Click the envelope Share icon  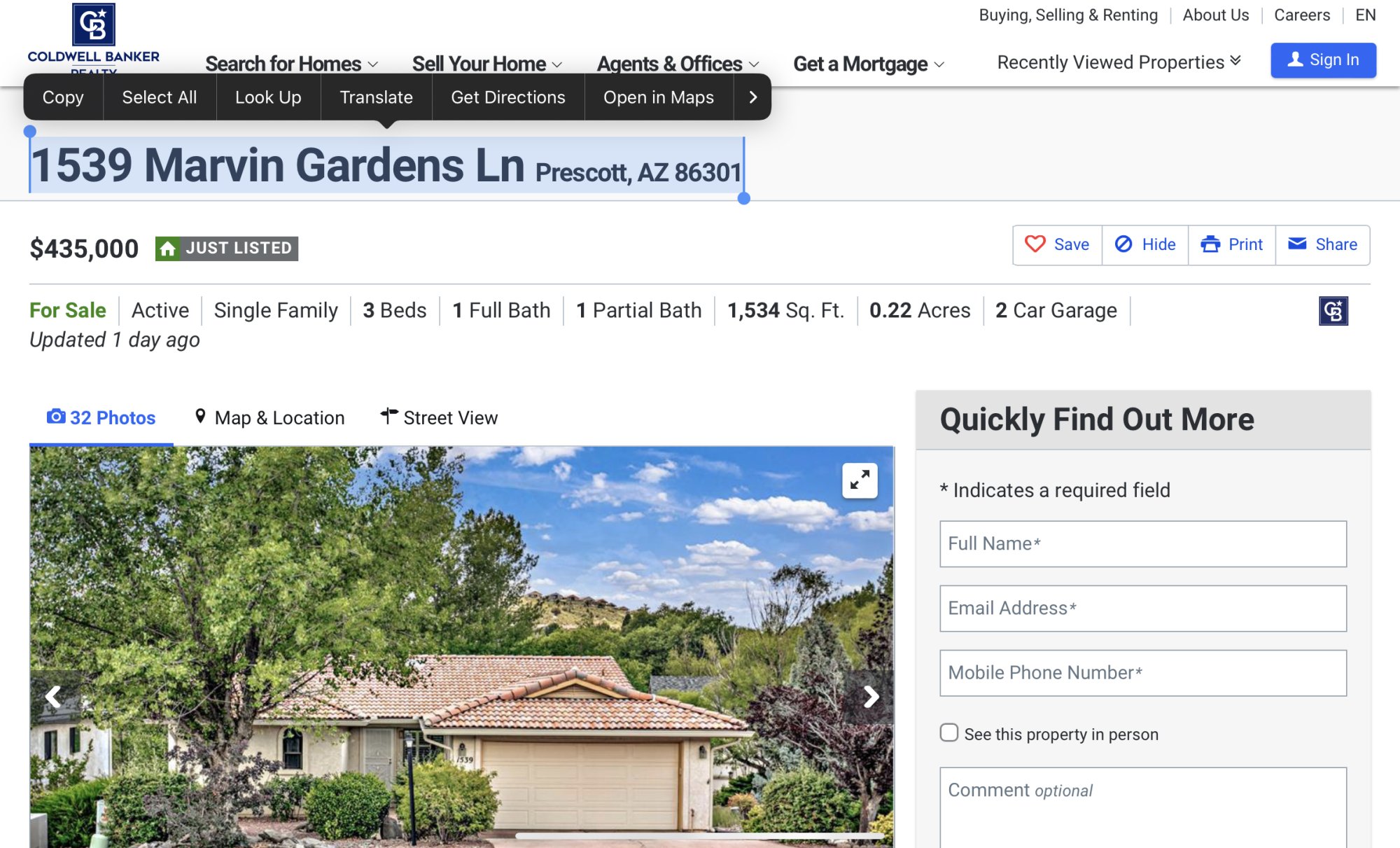tap(1297, 243)
